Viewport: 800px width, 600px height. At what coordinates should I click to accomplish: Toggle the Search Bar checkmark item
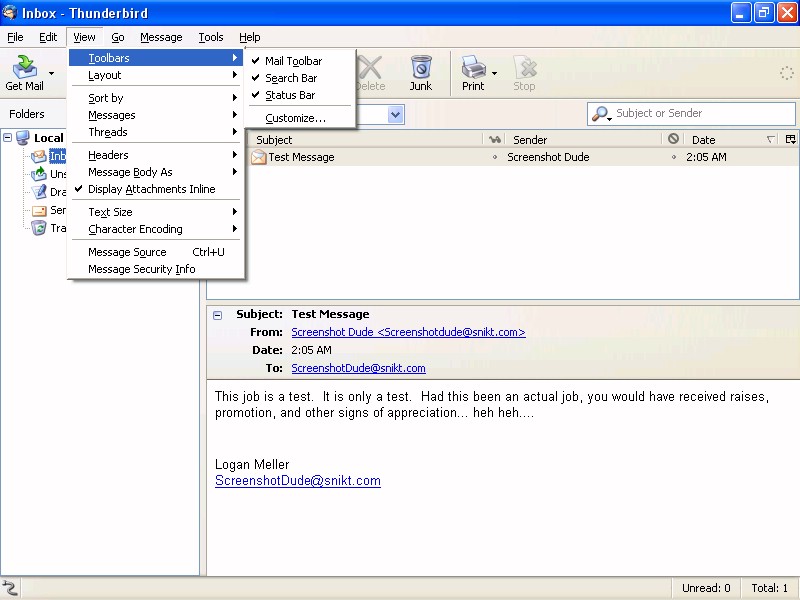[x=302, y=78]
